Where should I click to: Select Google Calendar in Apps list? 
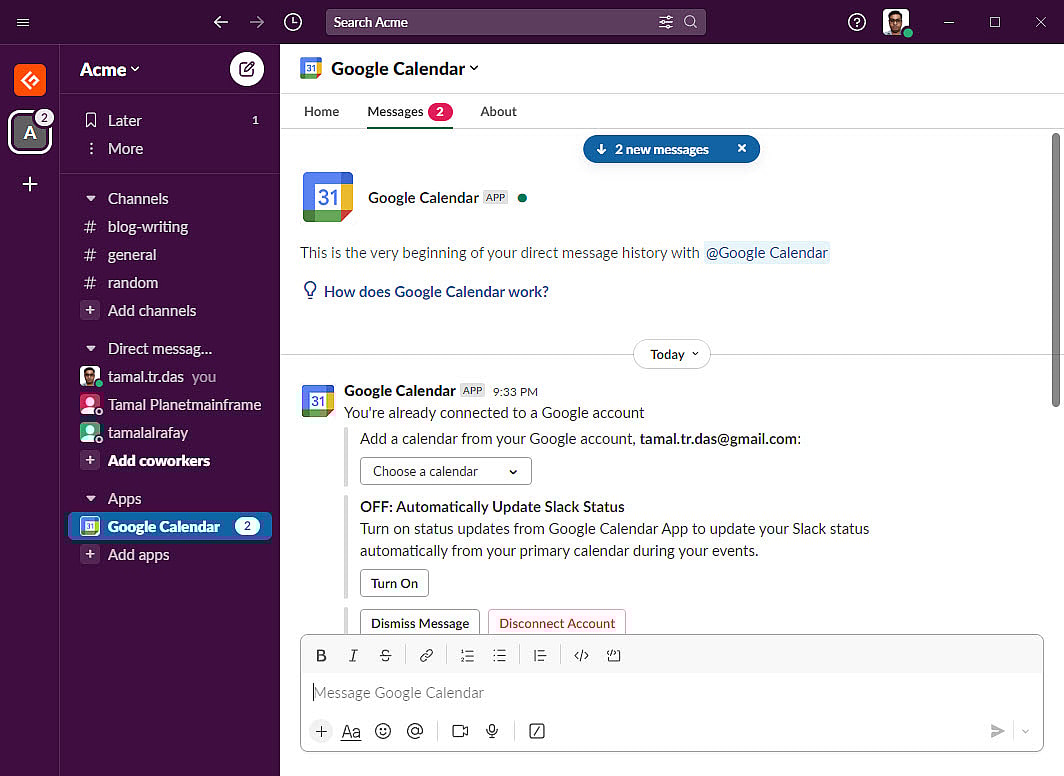(170, 526)
